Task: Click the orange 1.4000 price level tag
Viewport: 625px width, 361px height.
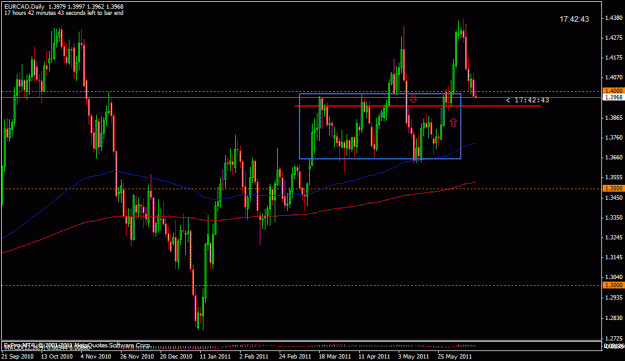Action: pyautogui.click(x=613, y=91)
